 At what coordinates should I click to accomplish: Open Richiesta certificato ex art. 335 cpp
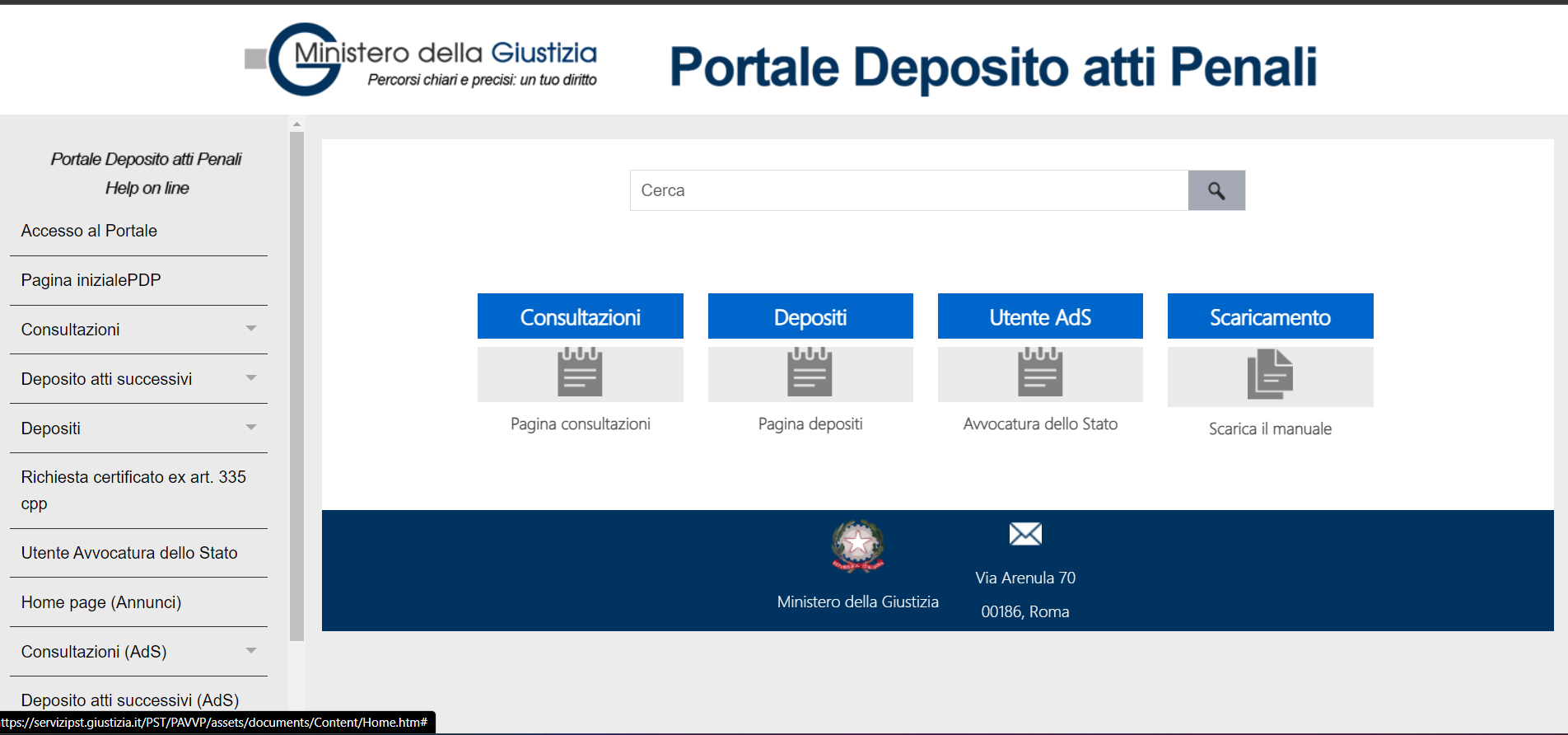coord(133,490)
